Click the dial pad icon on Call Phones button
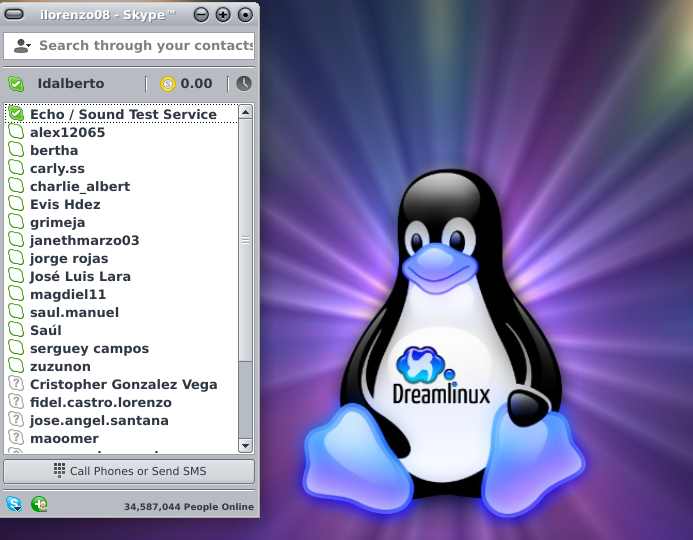693x540 pixels. tap(59, 471)
